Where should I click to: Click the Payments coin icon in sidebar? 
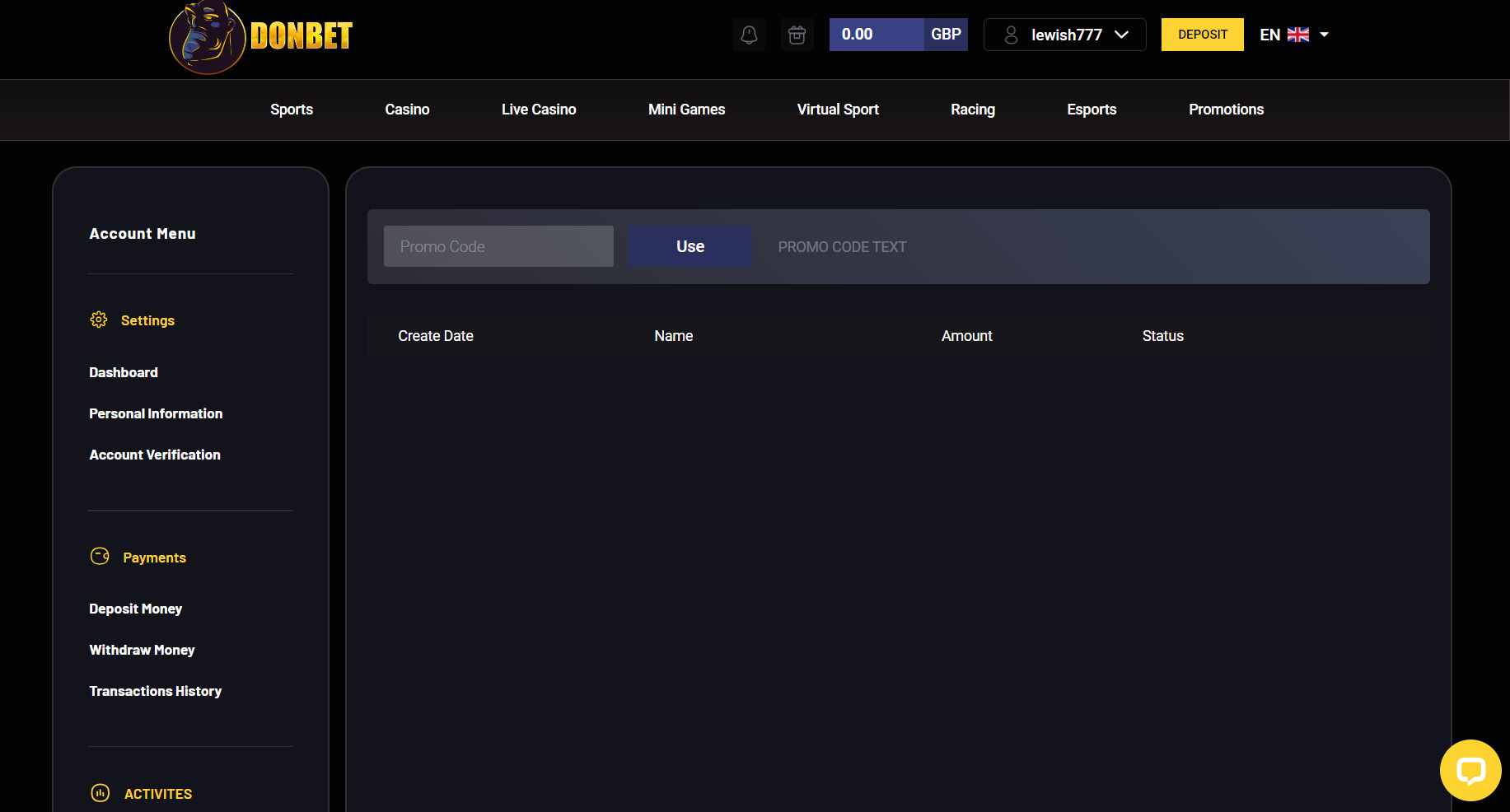[x=99, y=557]
